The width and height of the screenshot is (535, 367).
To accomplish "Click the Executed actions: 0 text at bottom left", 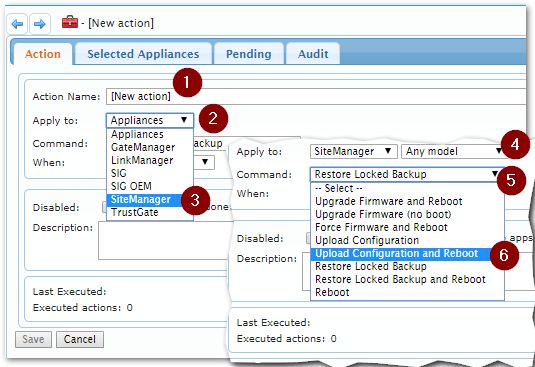I will pyautogui.click(x=83, y=308).
